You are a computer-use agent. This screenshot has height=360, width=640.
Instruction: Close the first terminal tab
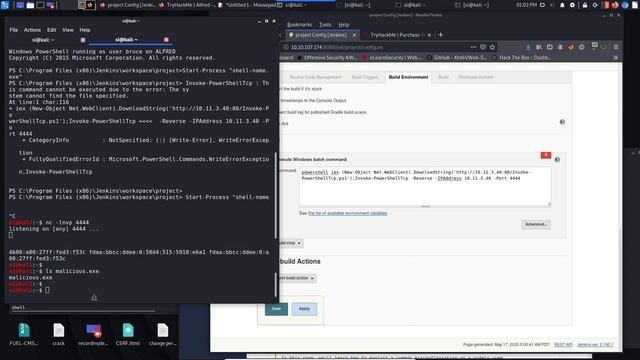pos(83,40)
